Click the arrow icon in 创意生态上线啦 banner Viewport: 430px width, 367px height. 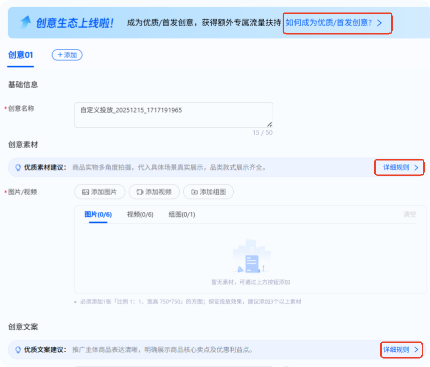point(25,22)
